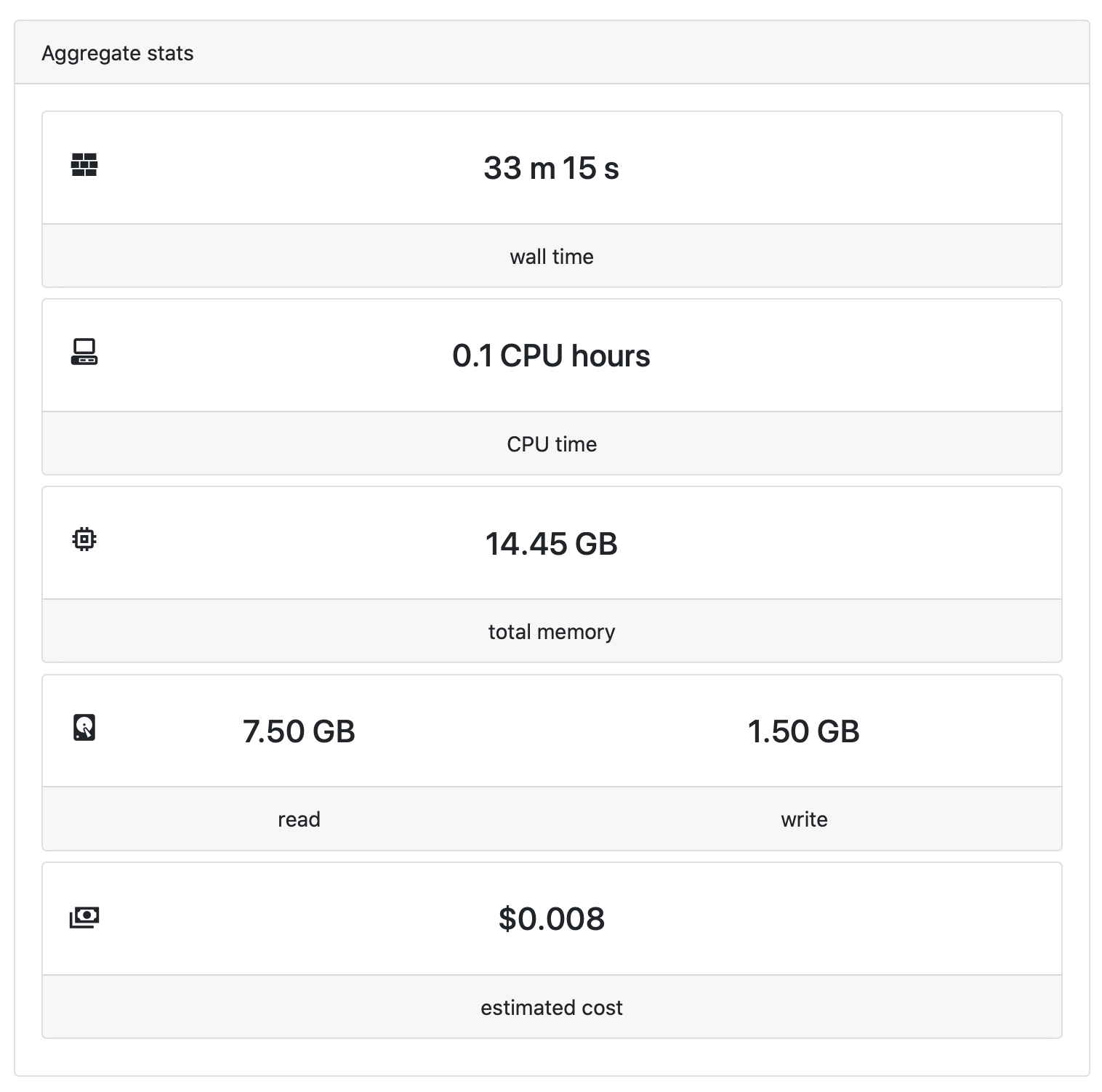The height and width of the screenshot is (1092, 1102).
Task: Click the total memory label
Action: 551,632
